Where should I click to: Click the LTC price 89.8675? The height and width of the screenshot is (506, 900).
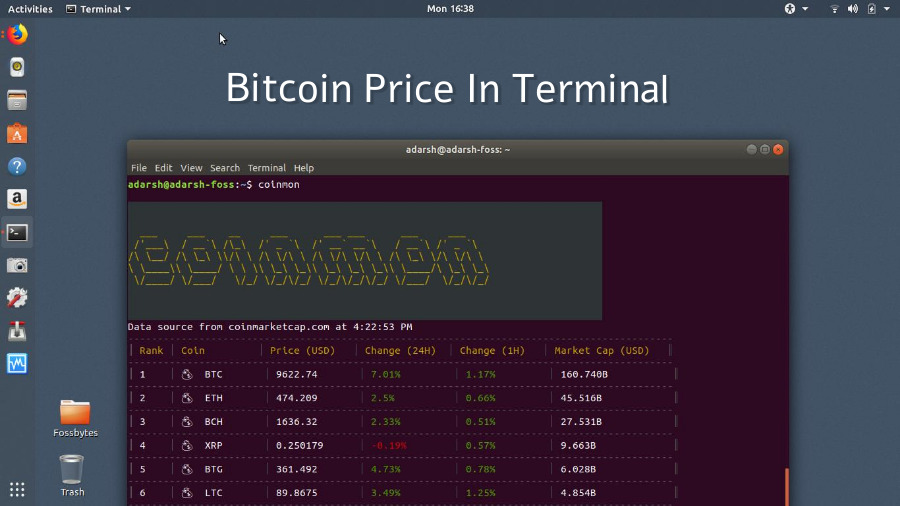(x=297, y=493)
